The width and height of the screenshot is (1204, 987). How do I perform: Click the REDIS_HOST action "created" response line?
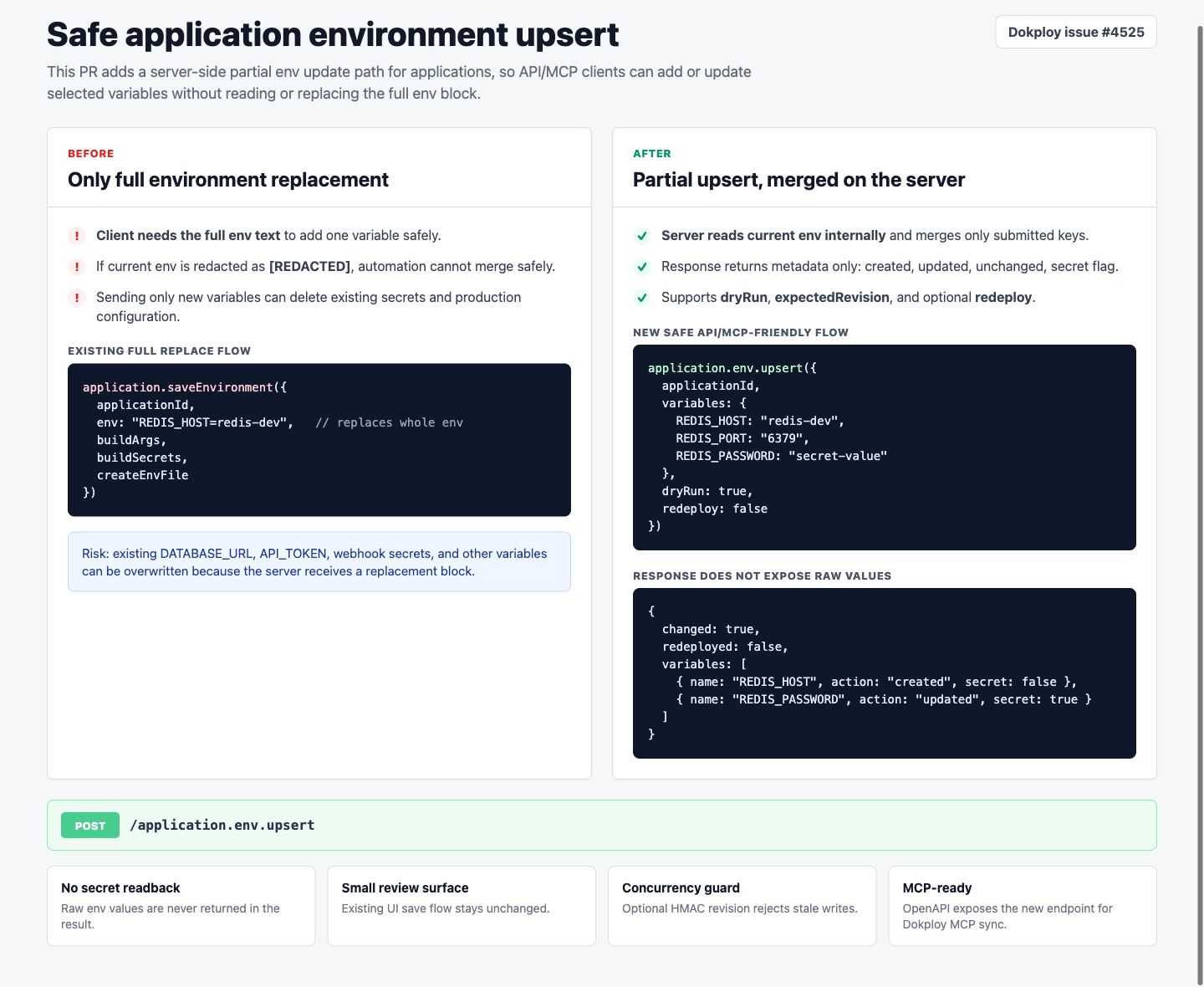pyautogui.click(x=876, y=682)
